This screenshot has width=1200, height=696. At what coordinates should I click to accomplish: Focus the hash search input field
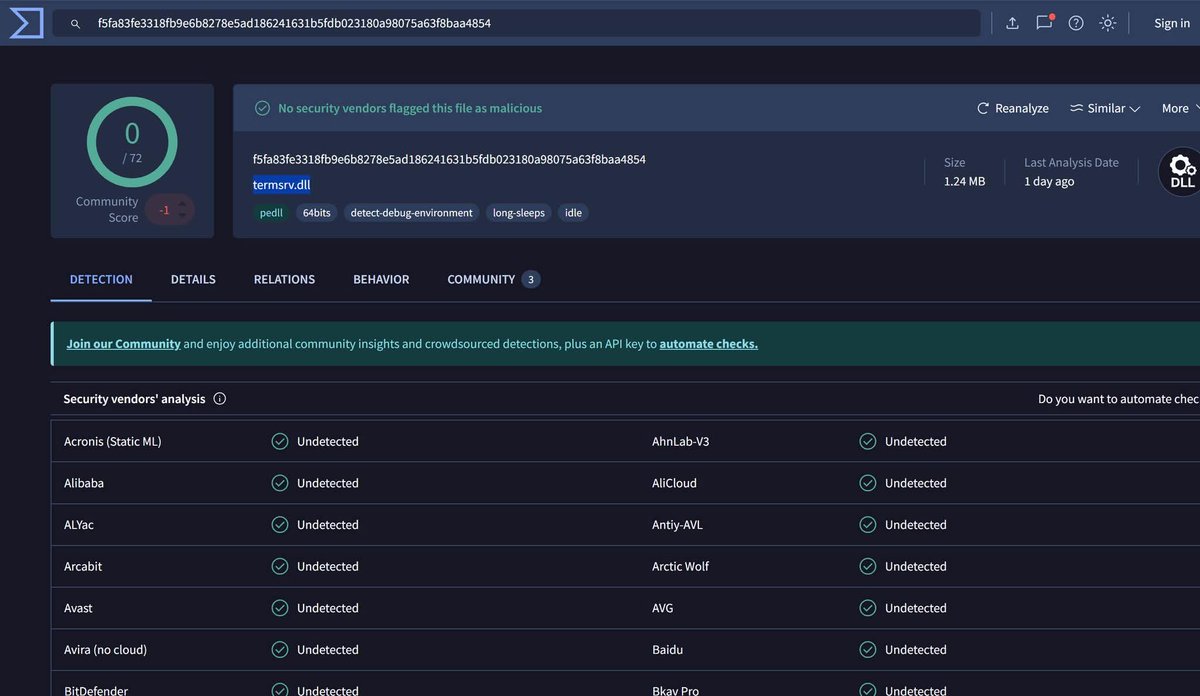click(x=517, y=23)
